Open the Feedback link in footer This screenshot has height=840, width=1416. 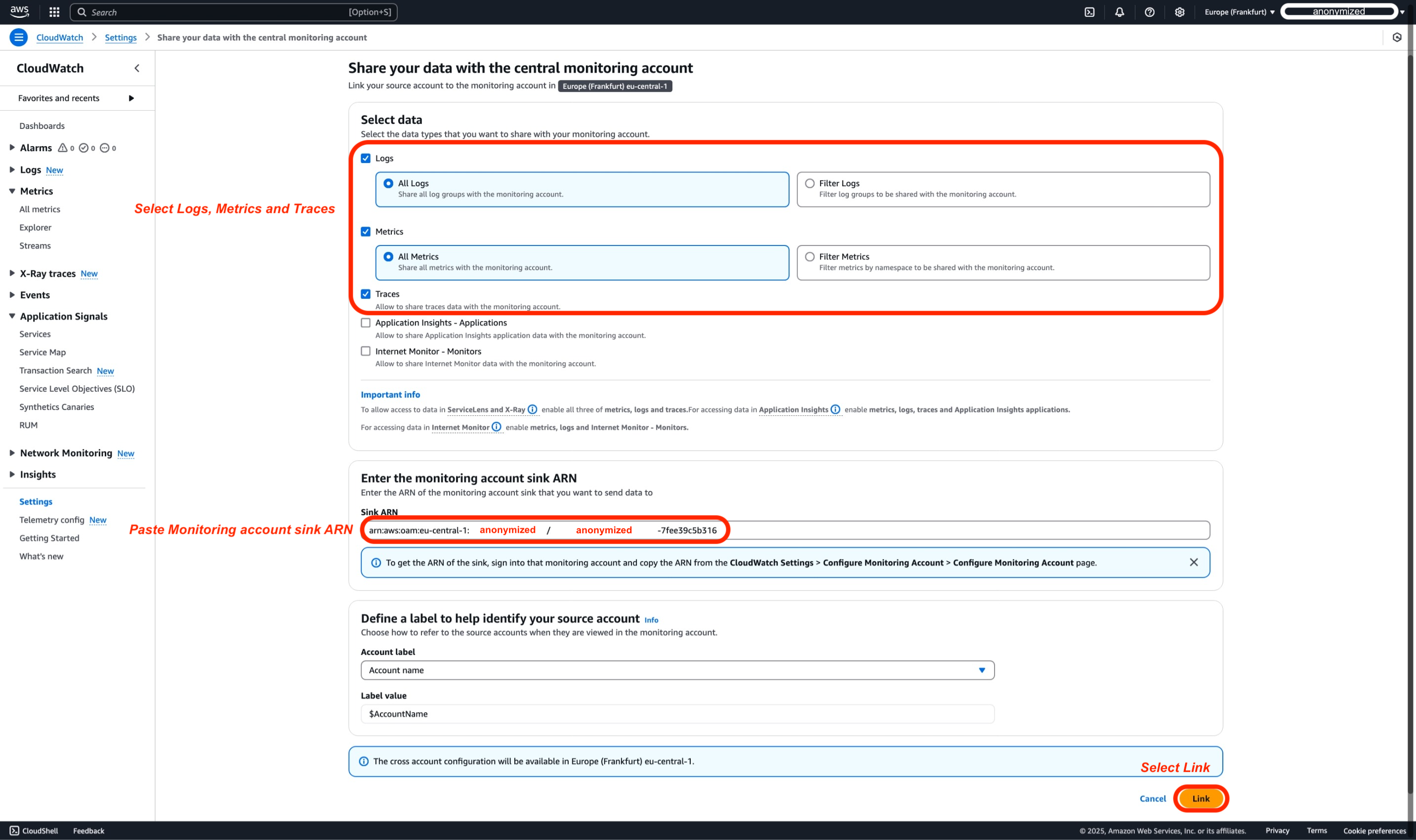click(89, 831)
